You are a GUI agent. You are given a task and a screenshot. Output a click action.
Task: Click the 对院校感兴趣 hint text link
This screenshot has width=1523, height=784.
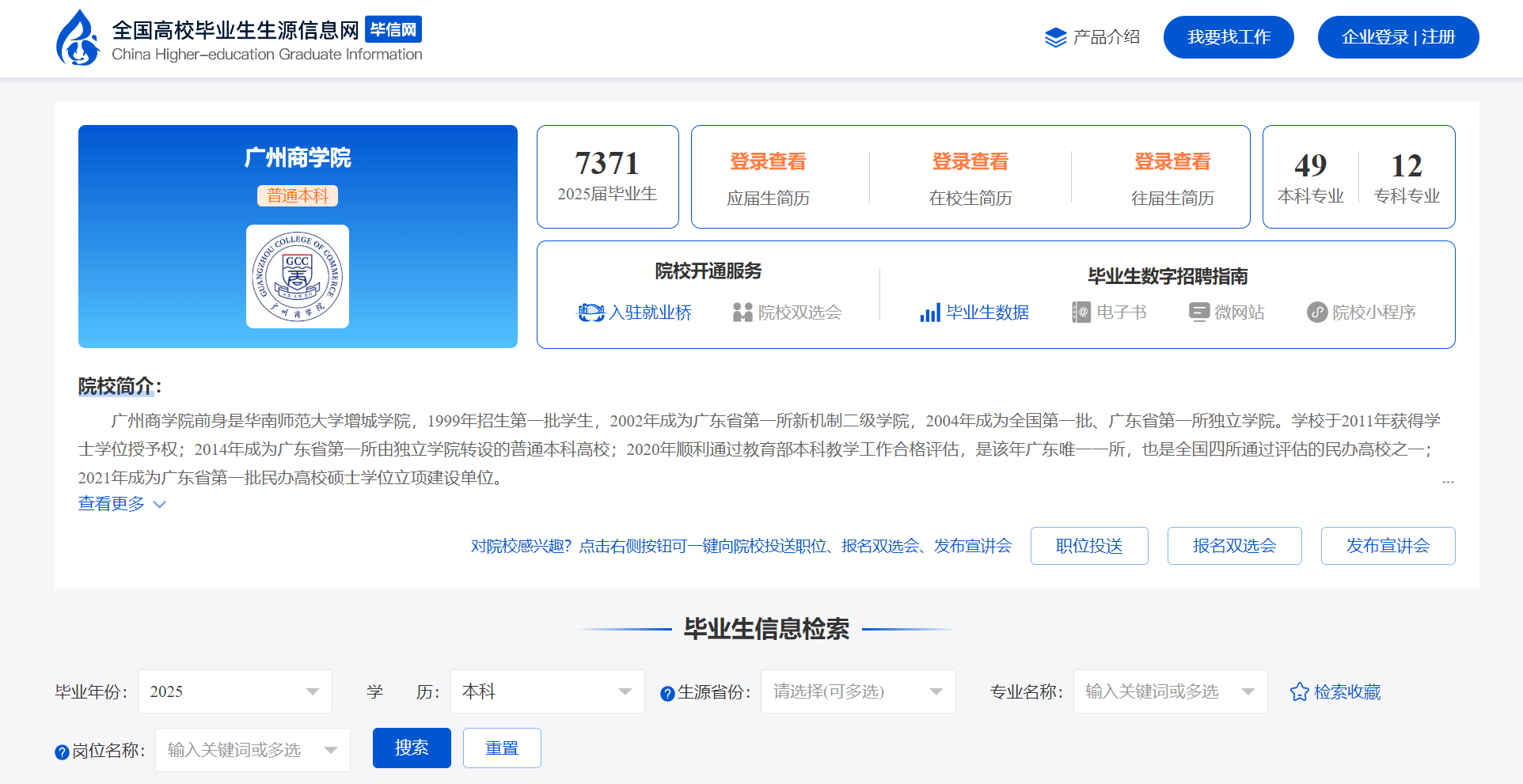click(741, 546)
